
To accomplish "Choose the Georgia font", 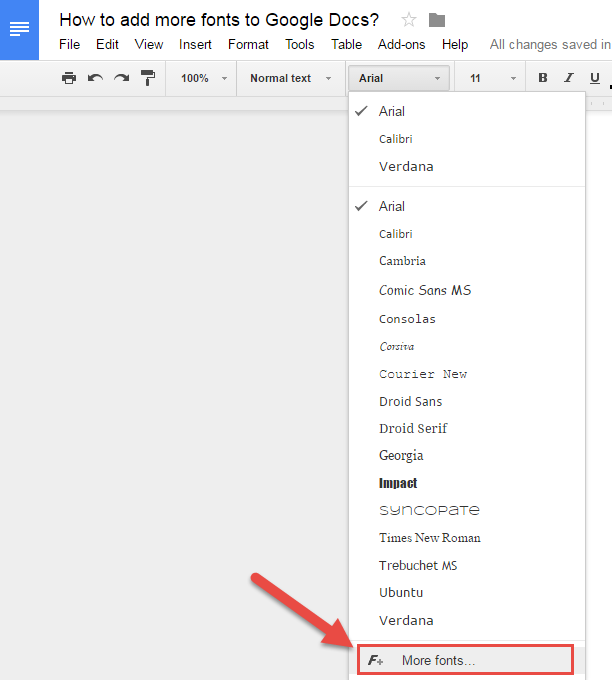I will coord(467,455).
